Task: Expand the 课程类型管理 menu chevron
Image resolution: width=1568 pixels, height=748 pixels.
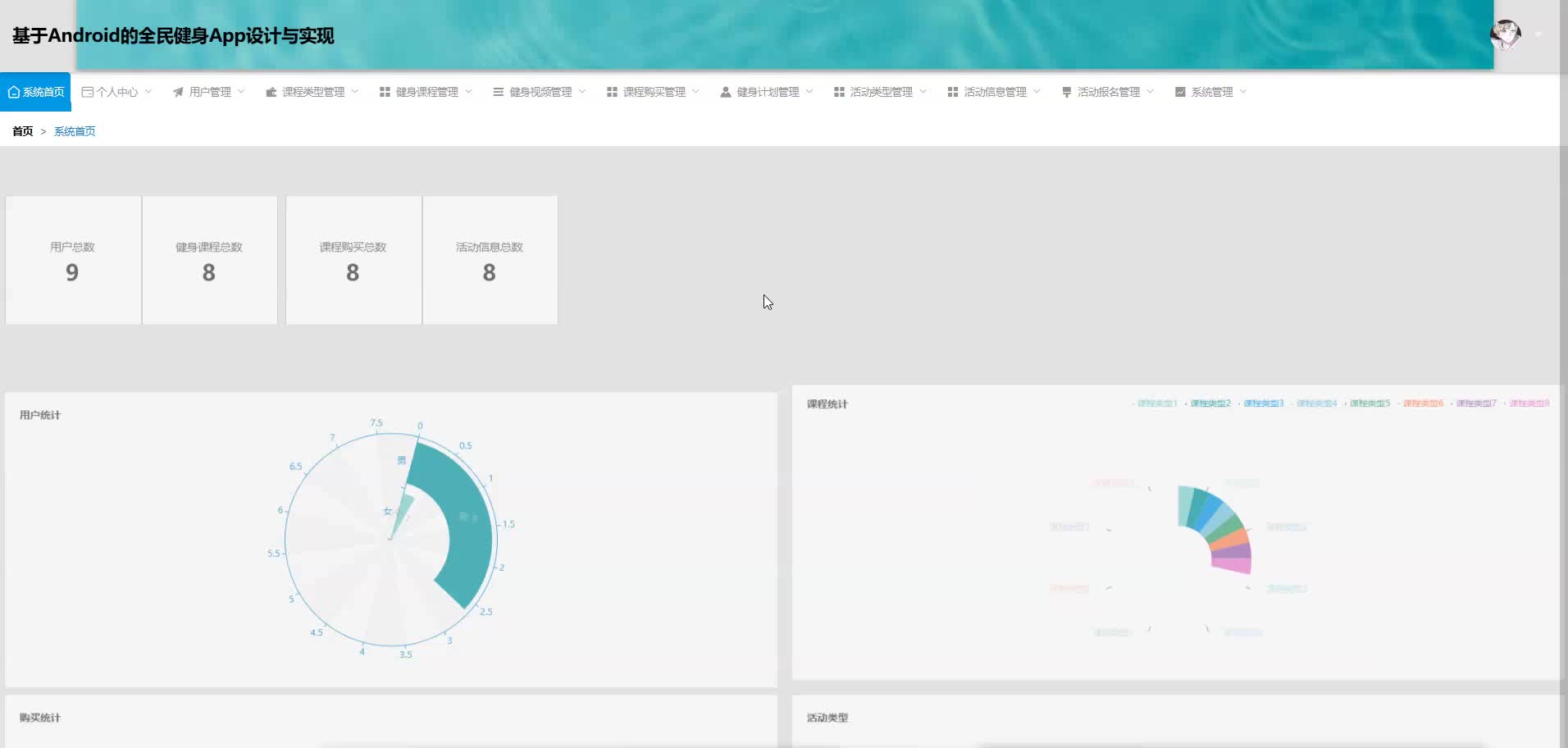Action: pos(355,91)
